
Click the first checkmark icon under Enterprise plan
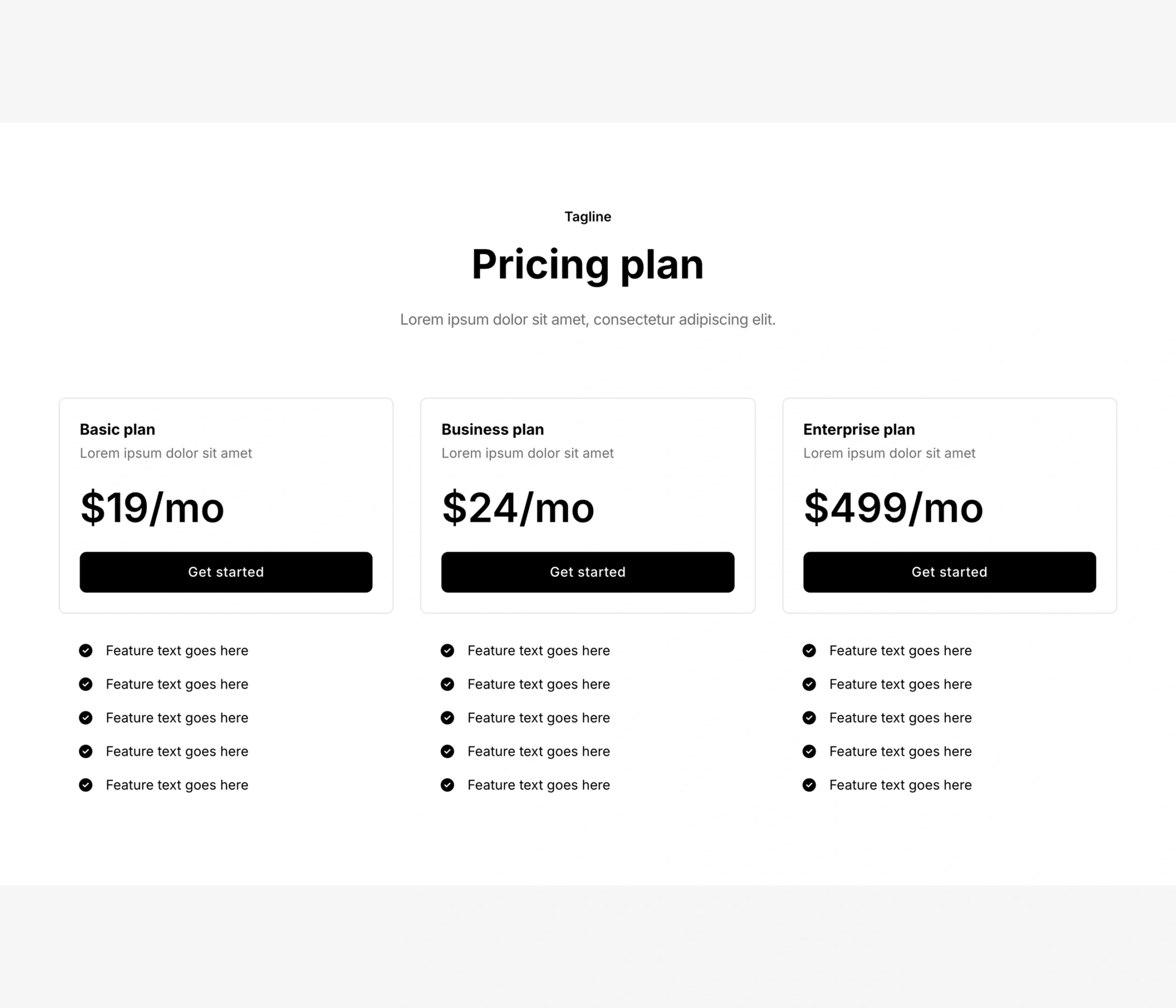(809, 651)
